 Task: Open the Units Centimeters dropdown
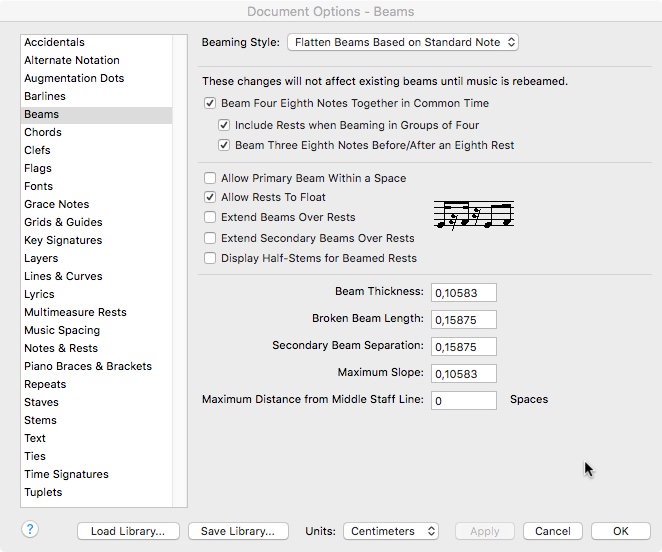point(391,531)
